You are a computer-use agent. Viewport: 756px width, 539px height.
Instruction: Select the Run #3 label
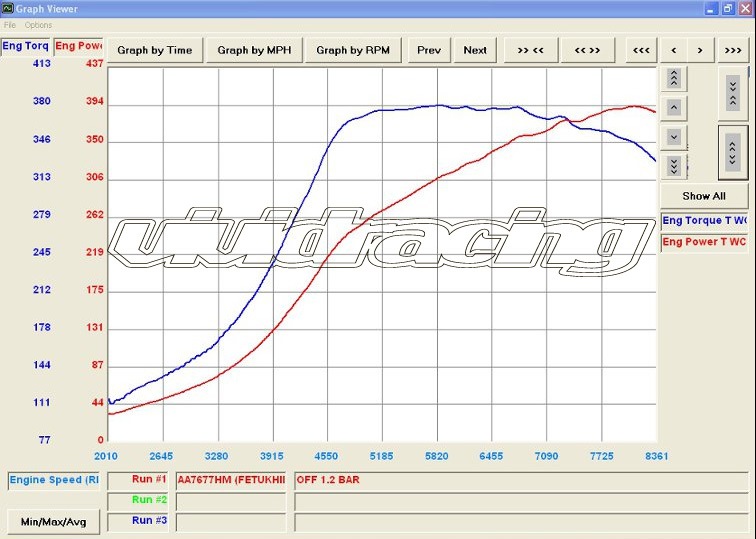[137, 521]
